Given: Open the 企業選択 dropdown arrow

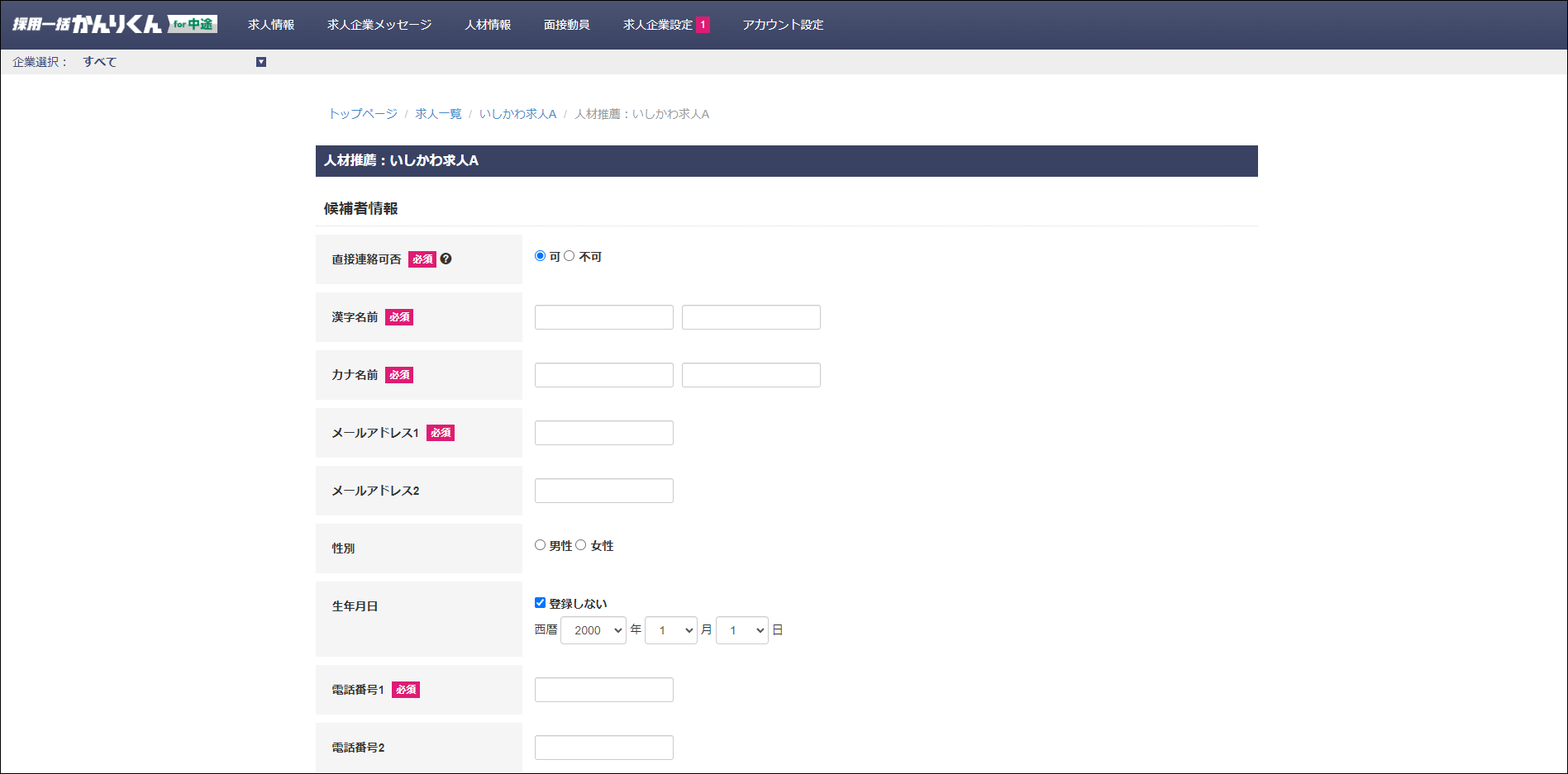Looking at the screenshot, I should (261, 62).
